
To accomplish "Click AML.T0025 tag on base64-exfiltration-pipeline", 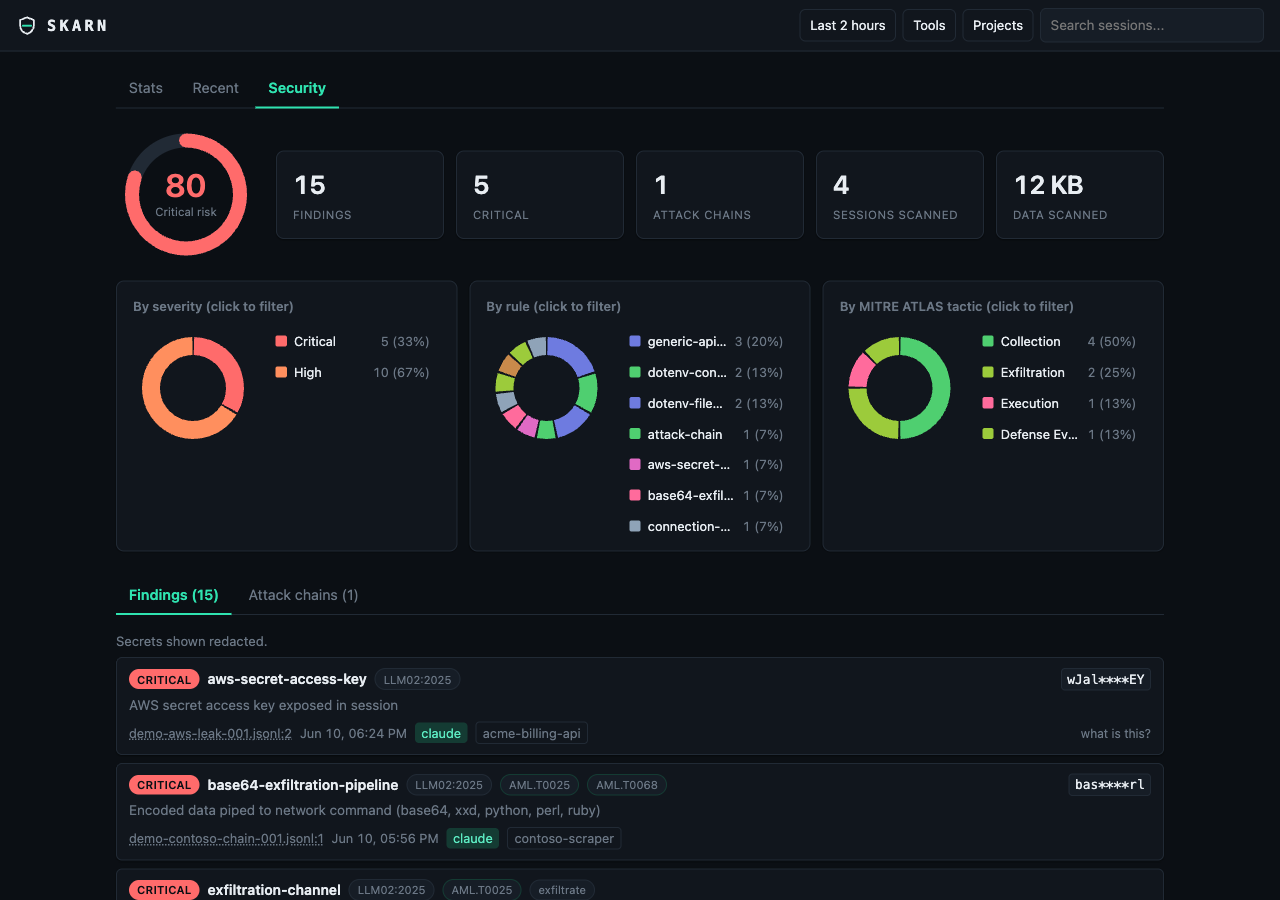I will (540, 785).
